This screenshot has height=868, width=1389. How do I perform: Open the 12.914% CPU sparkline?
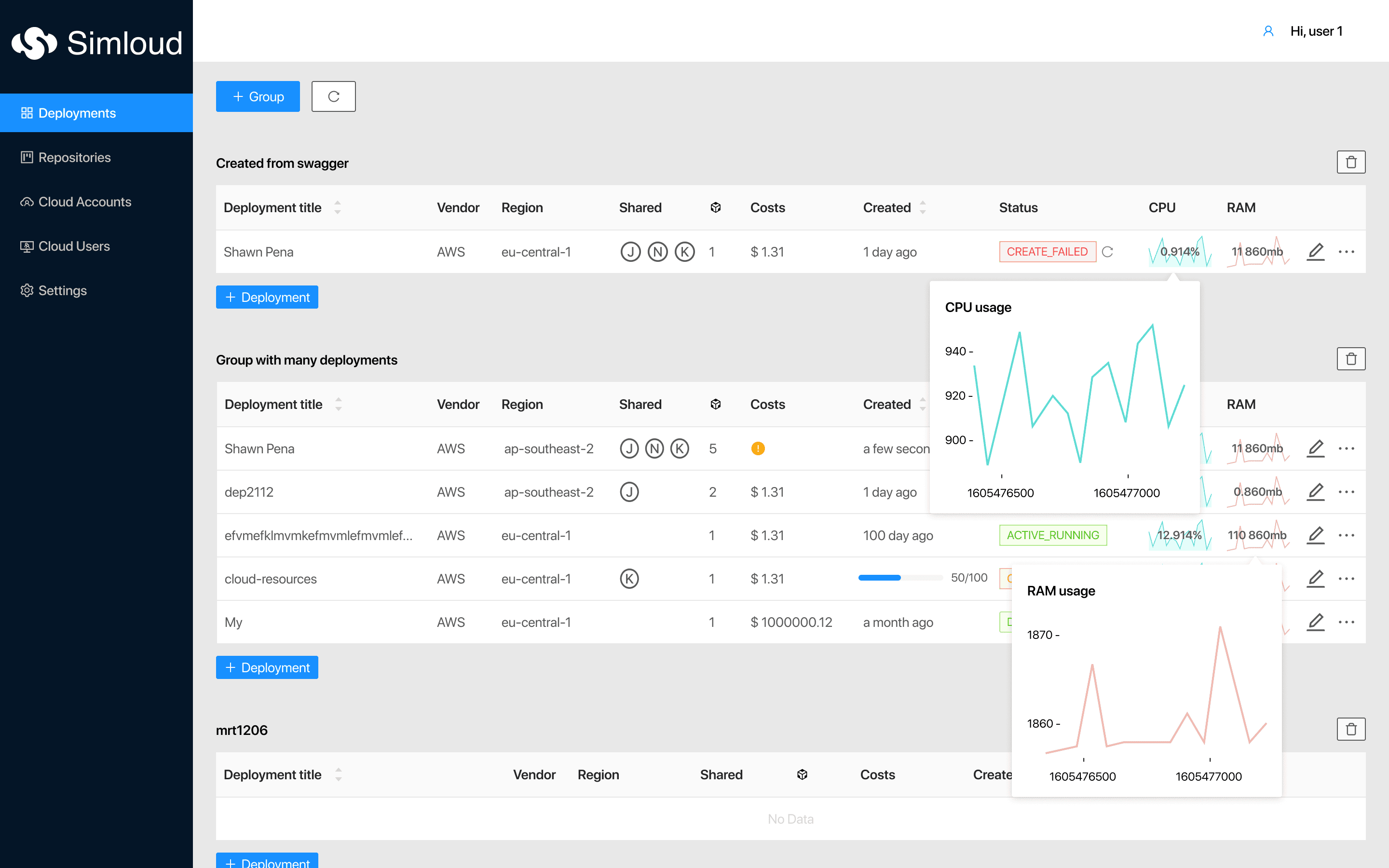click(1180, 535)
